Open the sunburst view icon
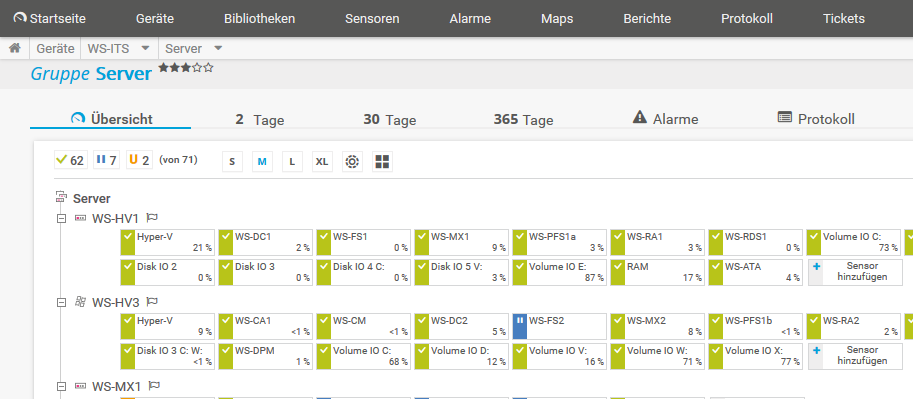The image size is (913, 399). 352,161
